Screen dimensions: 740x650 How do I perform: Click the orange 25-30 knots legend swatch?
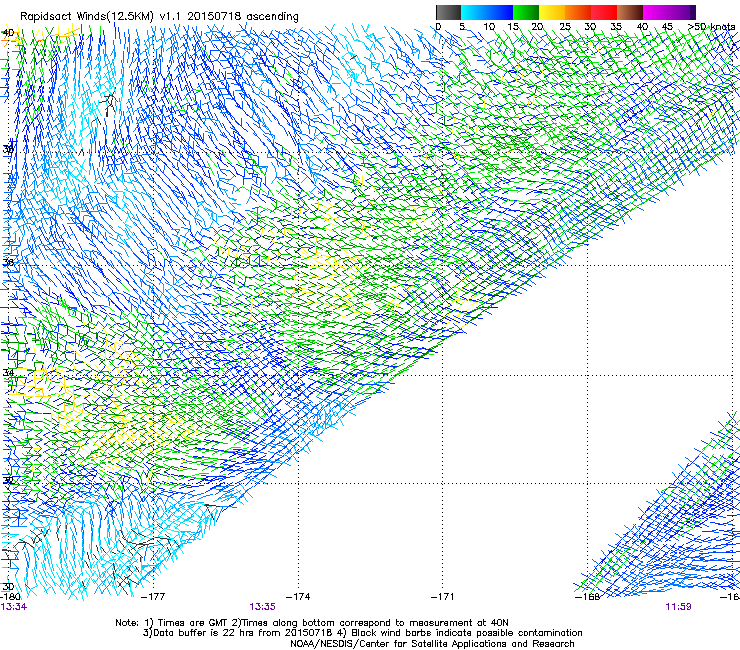click(x=578, y=12)
